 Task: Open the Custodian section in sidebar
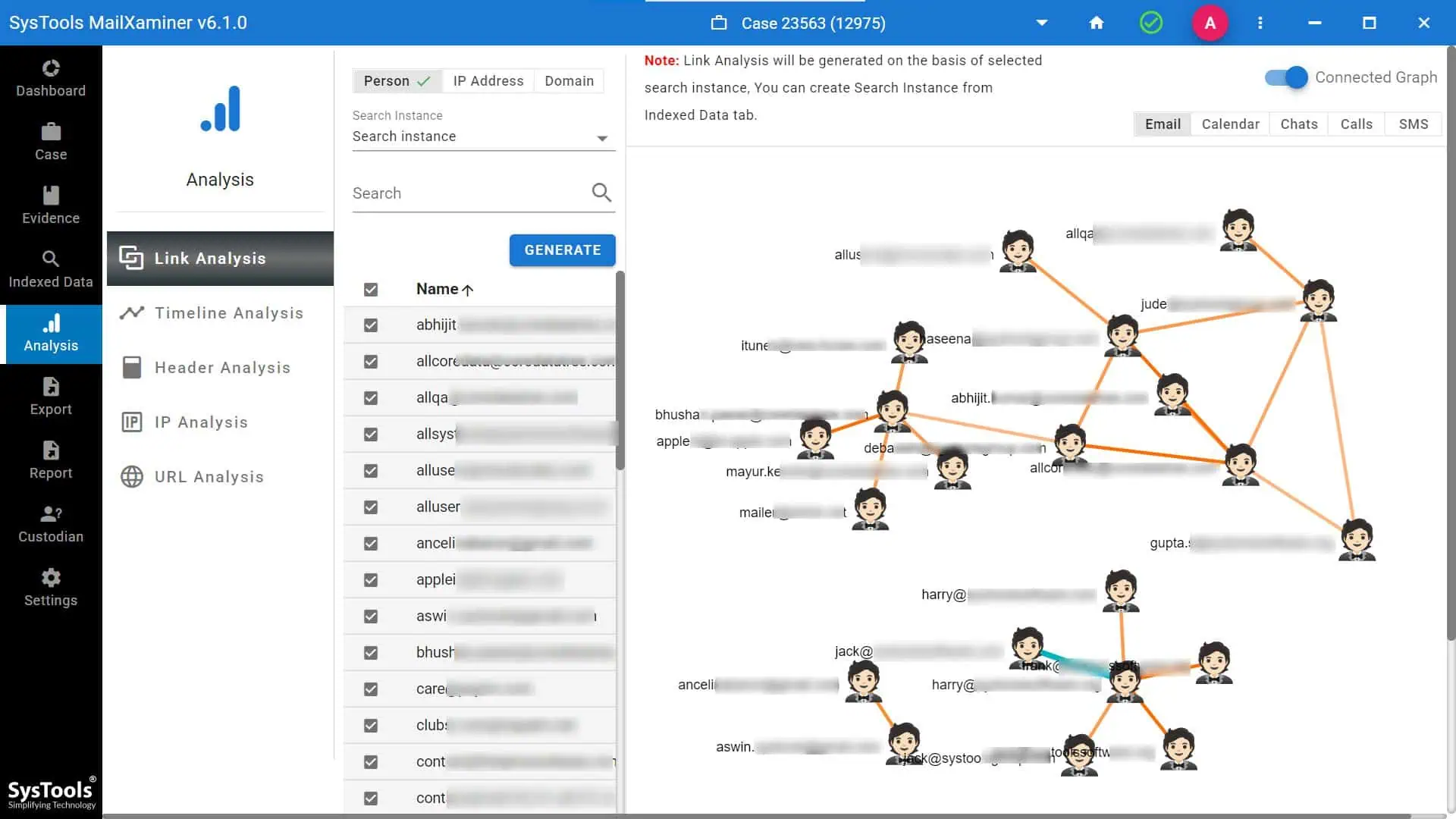pyautogui.click(x=51, y=524)
